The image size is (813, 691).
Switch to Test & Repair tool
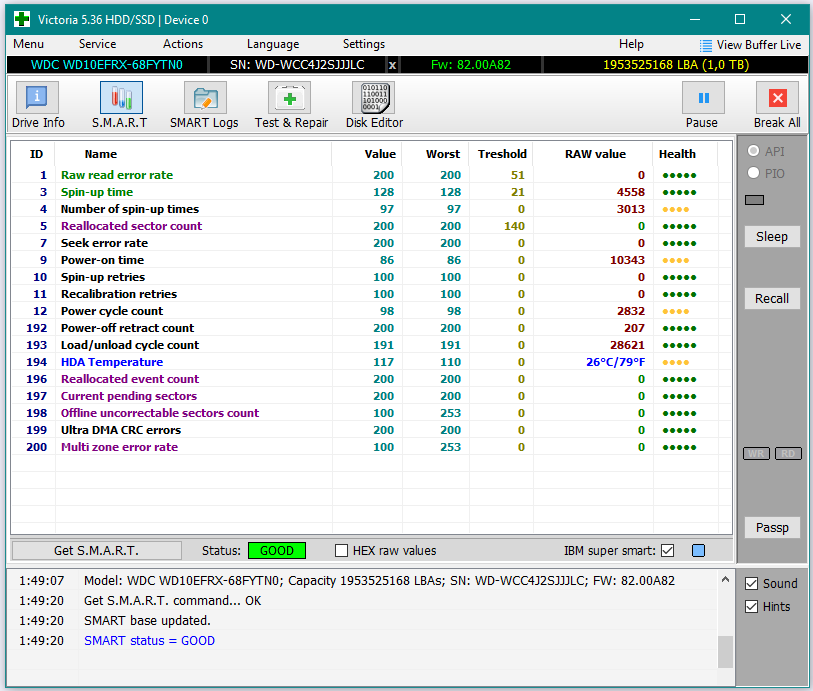coord(291,105)
